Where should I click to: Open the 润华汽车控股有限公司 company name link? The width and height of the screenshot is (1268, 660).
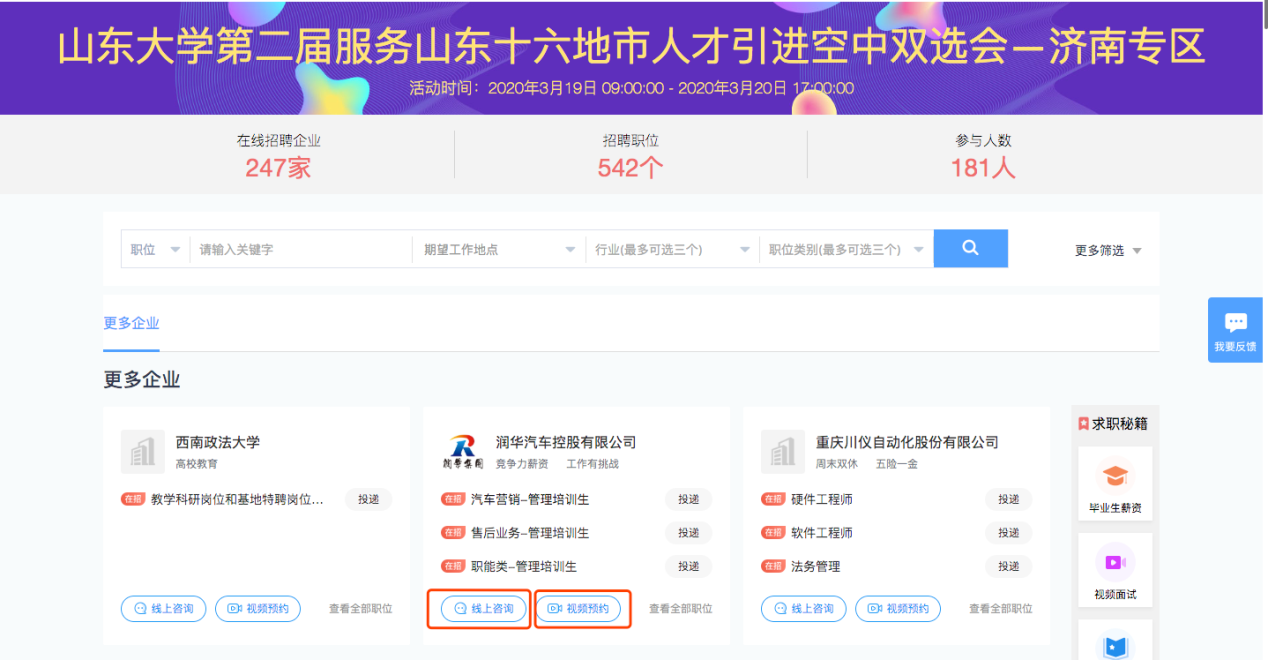566,442
